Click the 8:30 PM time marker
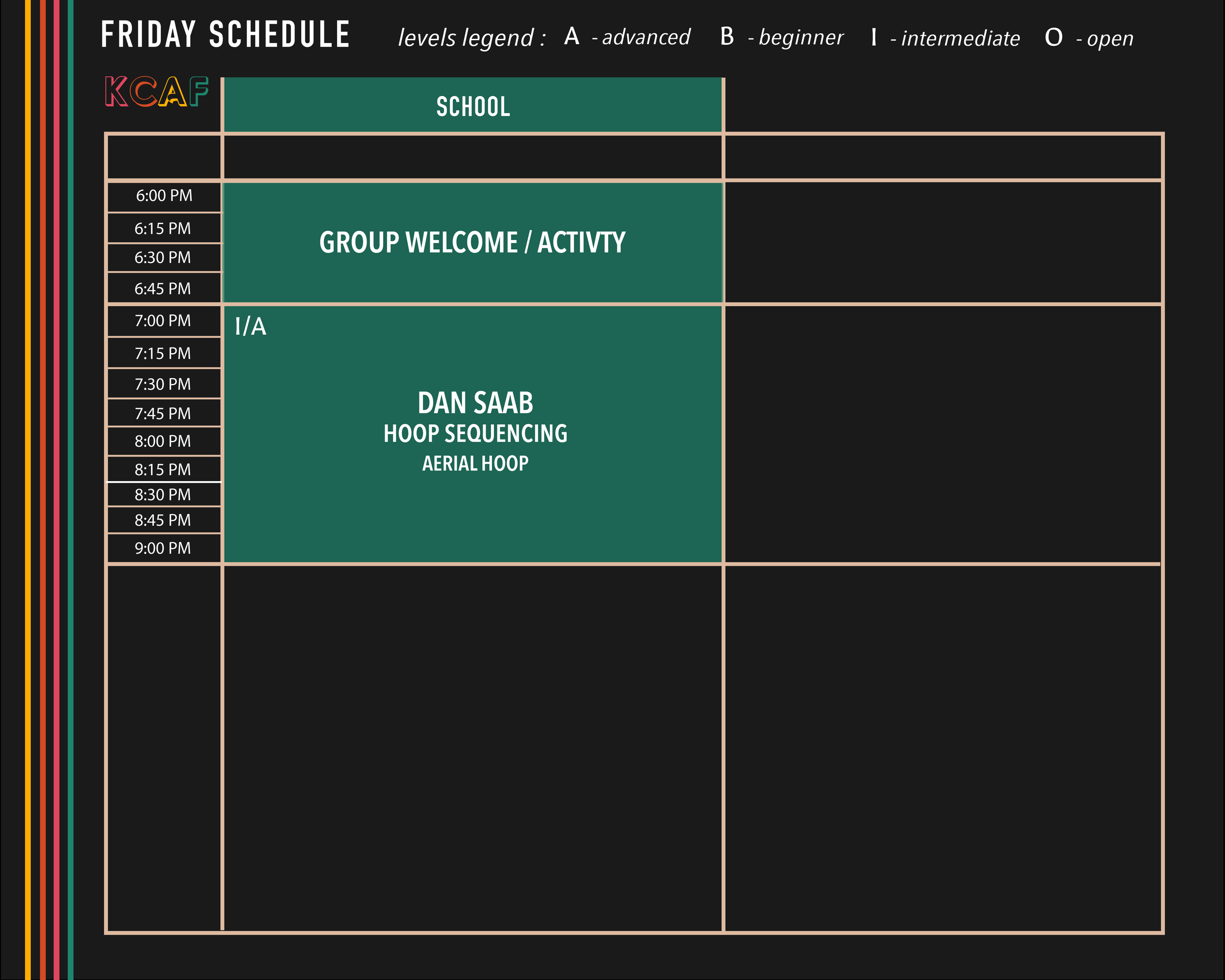1225x980 pixels. coord(163,494)
